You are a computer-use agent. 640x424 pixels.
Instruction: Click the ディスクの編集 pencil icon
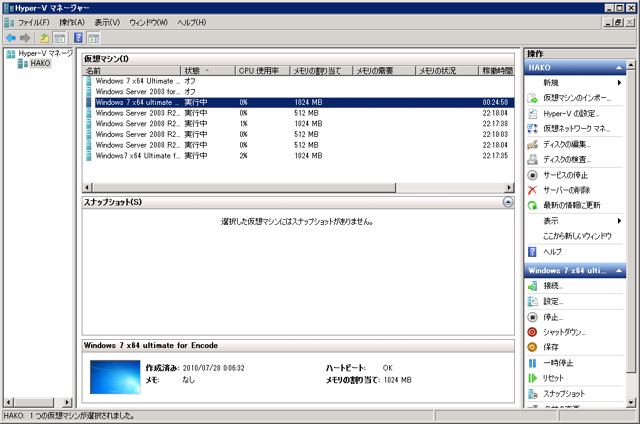(532, 144)
